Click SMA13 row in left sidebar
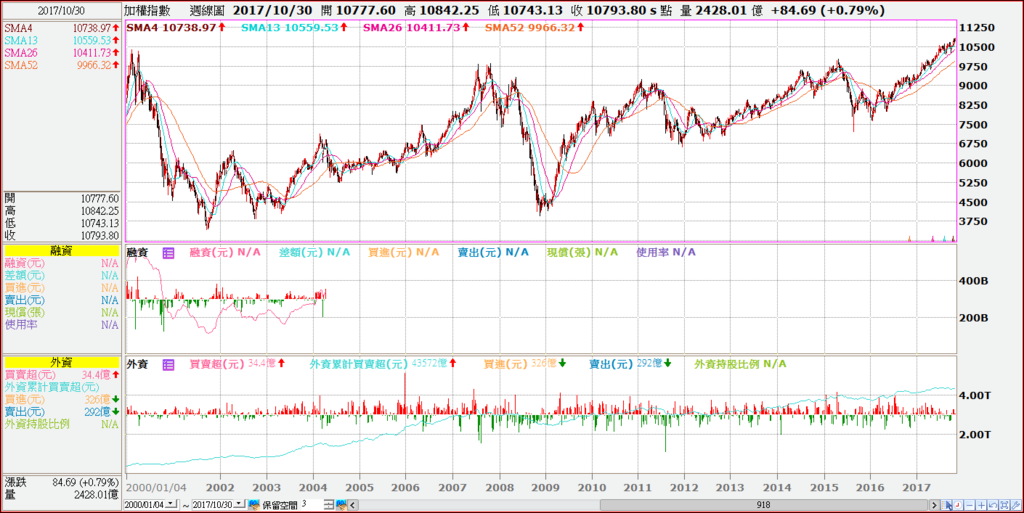Viewport: 1024px width, 513px height. tap(61, 40)
